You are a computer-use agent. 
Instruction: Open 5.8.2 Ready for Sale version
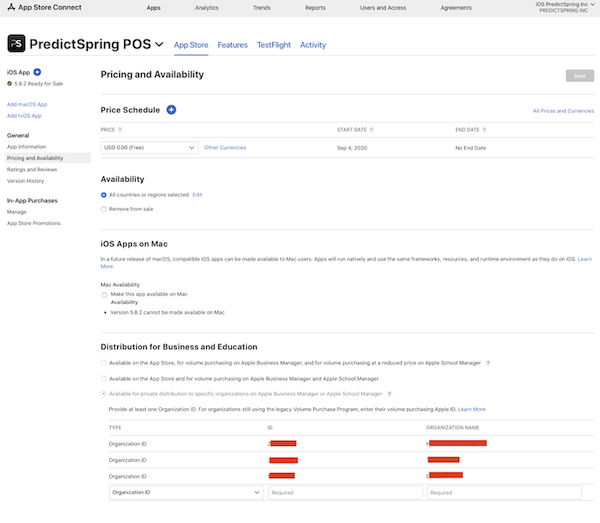pos(39,83)
